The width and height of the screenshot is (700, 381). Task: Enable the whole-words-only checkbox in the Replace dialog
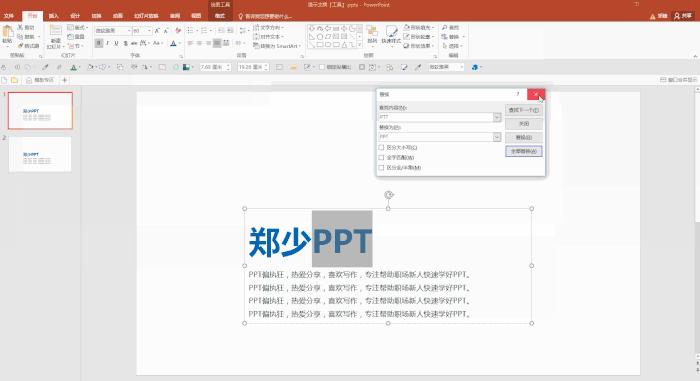coord(381,158)
